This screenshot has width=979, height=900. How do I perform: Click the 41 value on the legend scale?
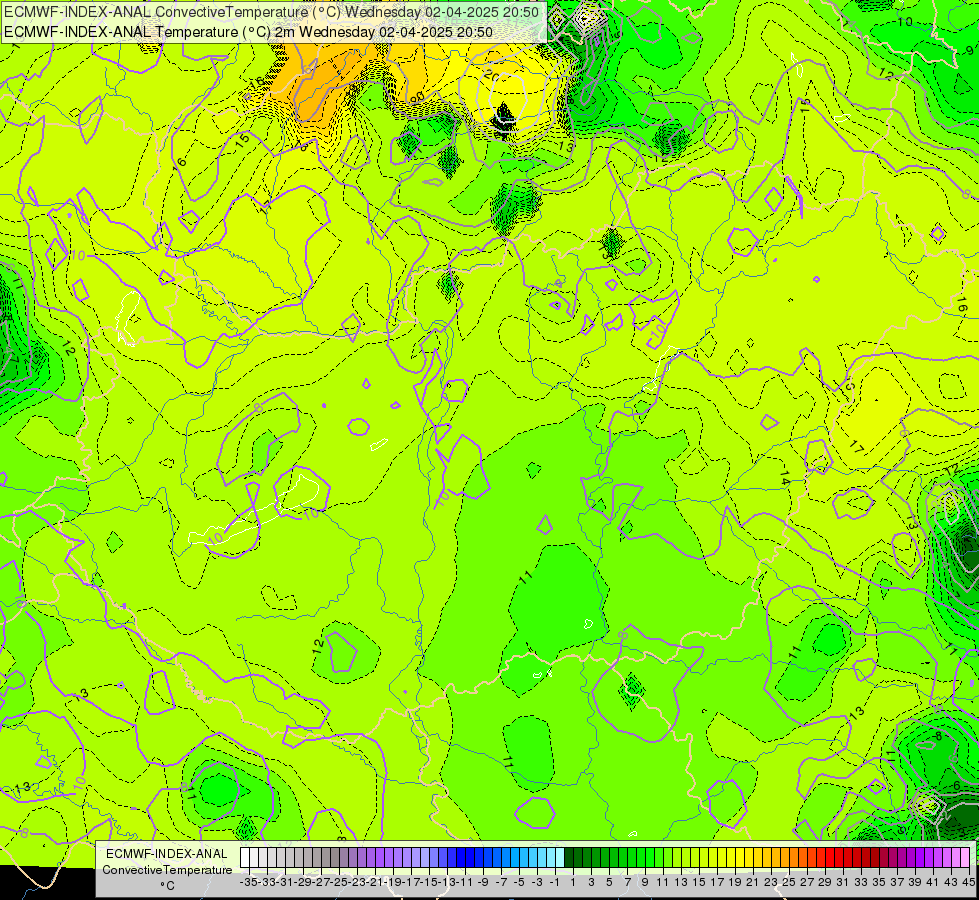tap(933, 882)
